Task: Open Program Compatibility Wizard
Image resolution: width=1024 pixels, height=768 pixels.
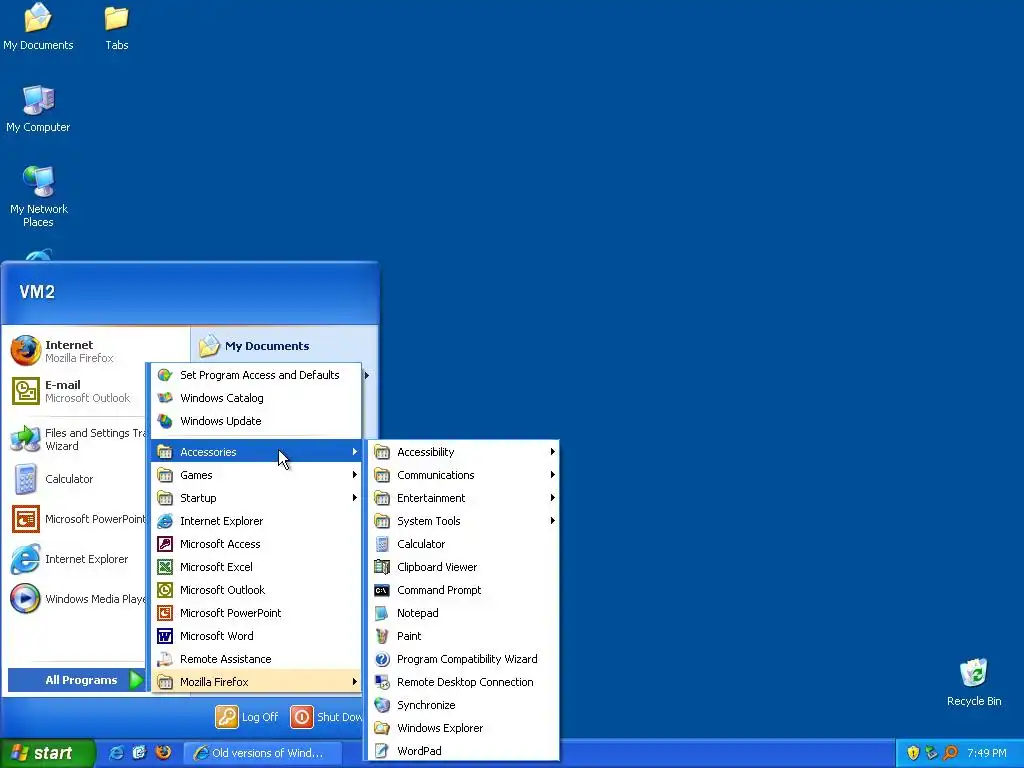Action: coord(464,659)
